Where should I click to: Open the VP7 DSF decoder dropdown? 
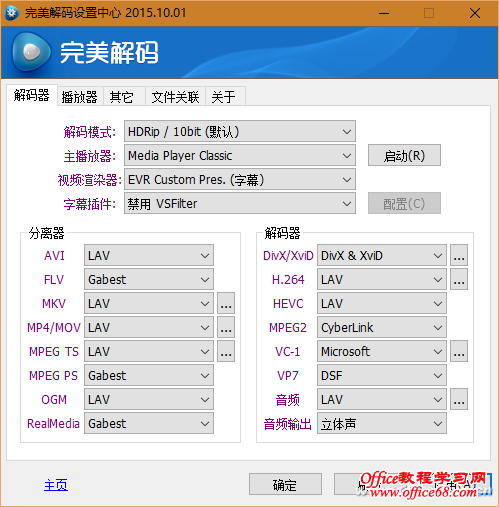tap(382, 375)
